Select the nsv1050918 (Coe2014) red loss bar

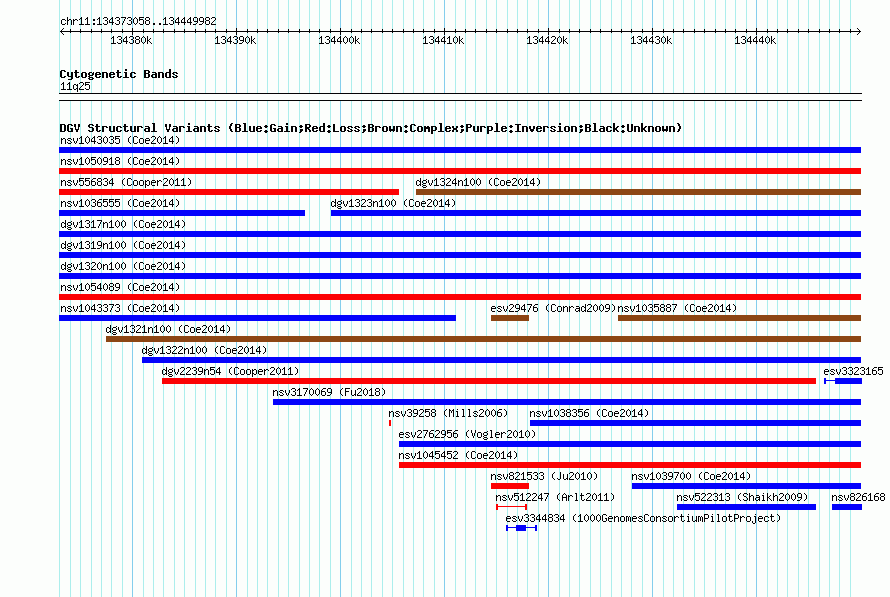(460, 171)
